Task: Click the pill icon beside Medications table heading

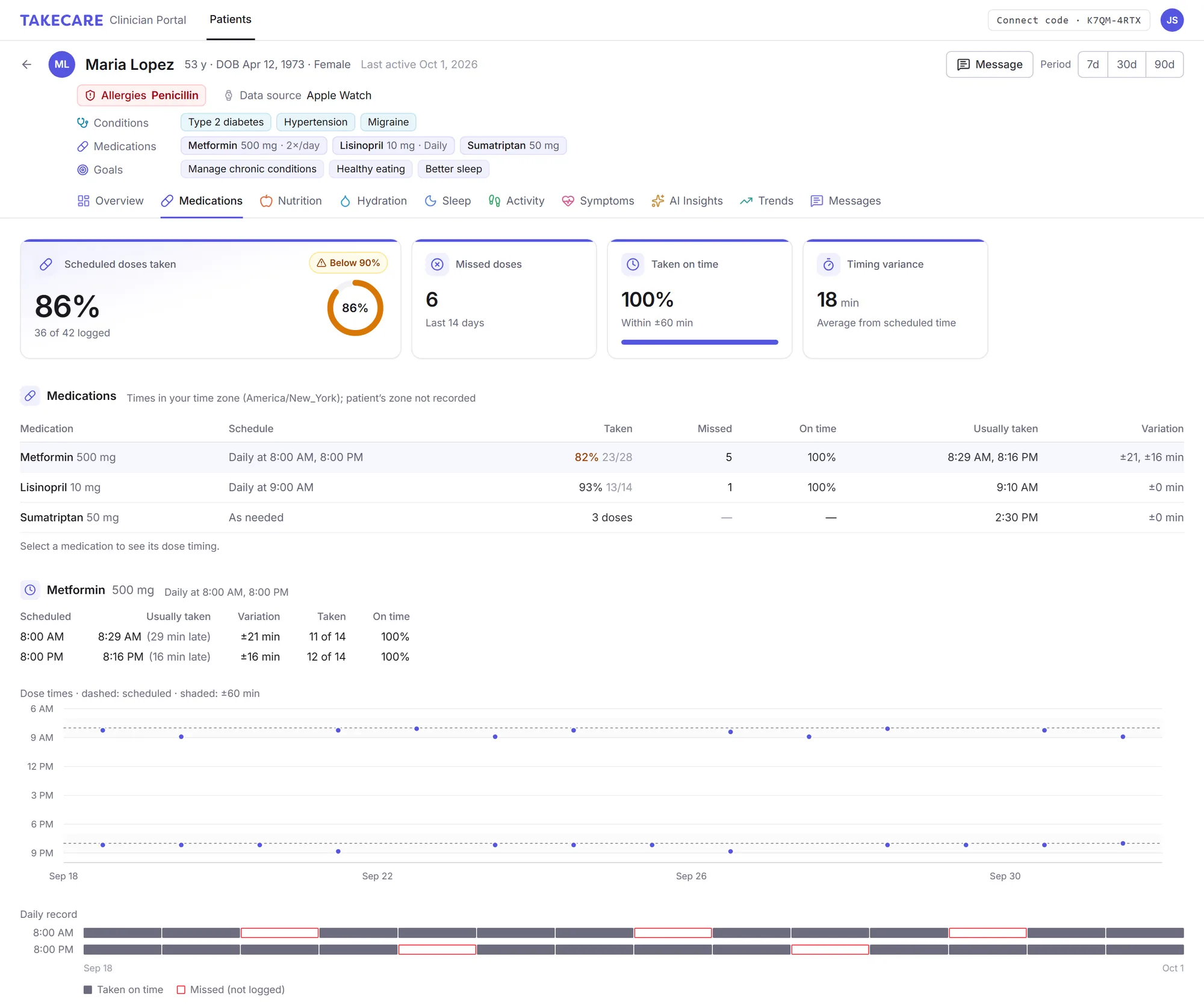Action: pyautogui.click(x=30, y=396)
